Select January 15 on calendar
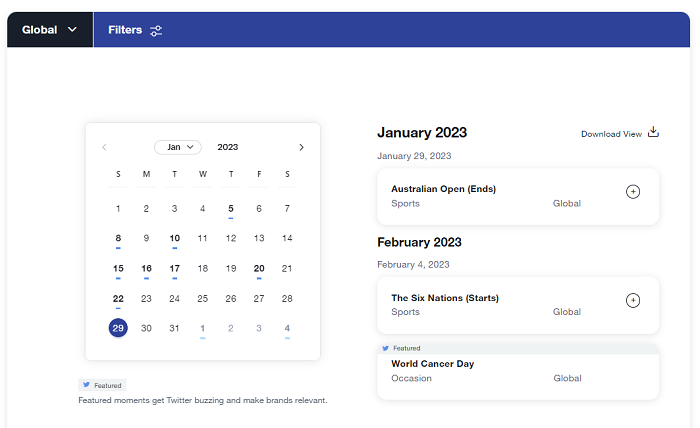700x428 pixels. [x=118, y=269]
